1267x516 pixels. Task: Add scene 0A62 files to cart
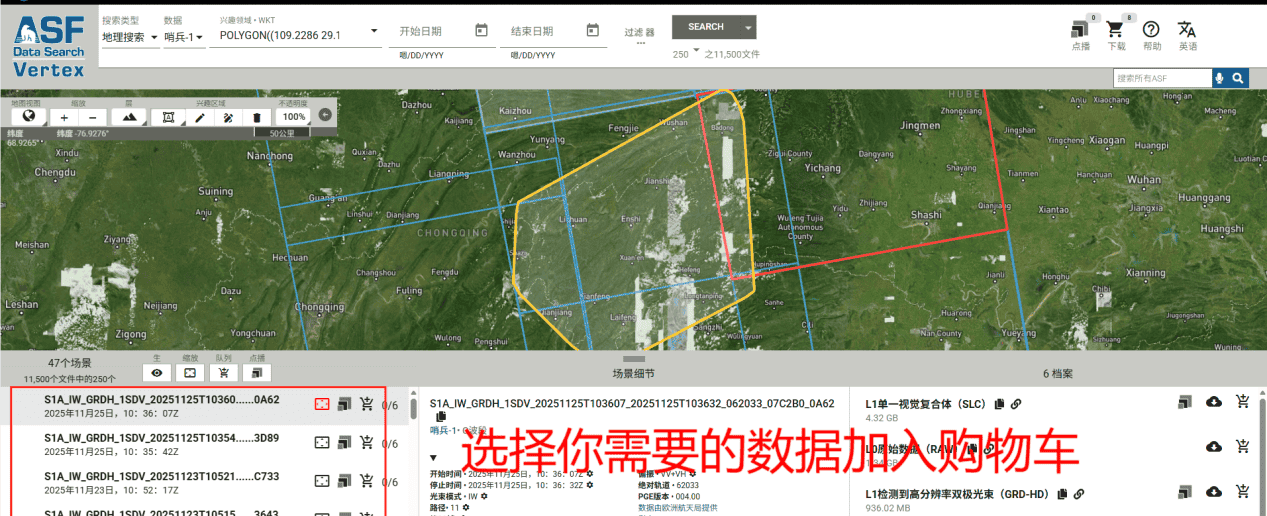point(366,404)
